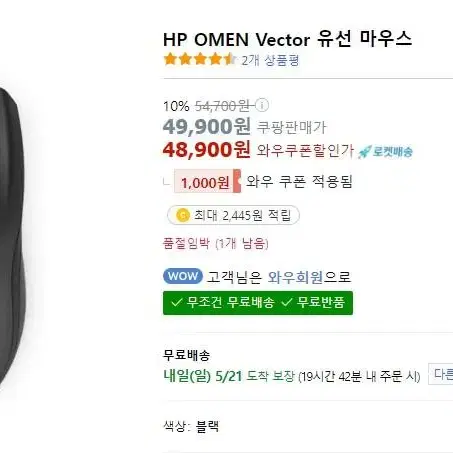Click the 다른 delivery options button
Screen dimensions: 453x453
pyautogui.click(x=441, y=374)
